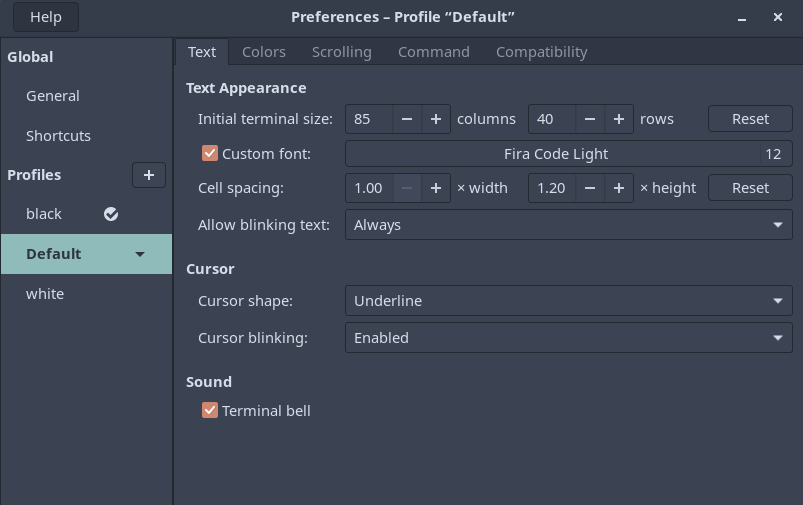Click the columns number field showing 85
The width and height of the screenshot is (803, 505).
tap(369, 119)
